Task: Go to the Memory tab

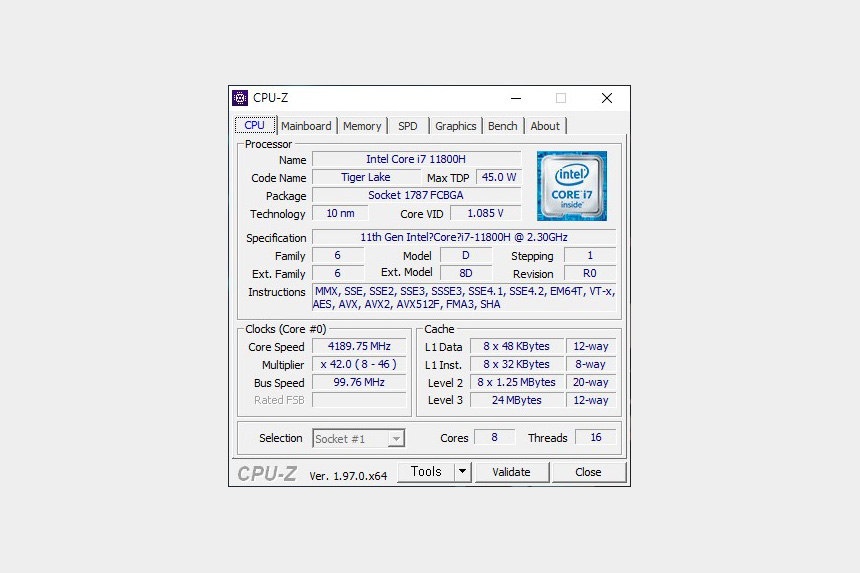Action: pos(362,126)
